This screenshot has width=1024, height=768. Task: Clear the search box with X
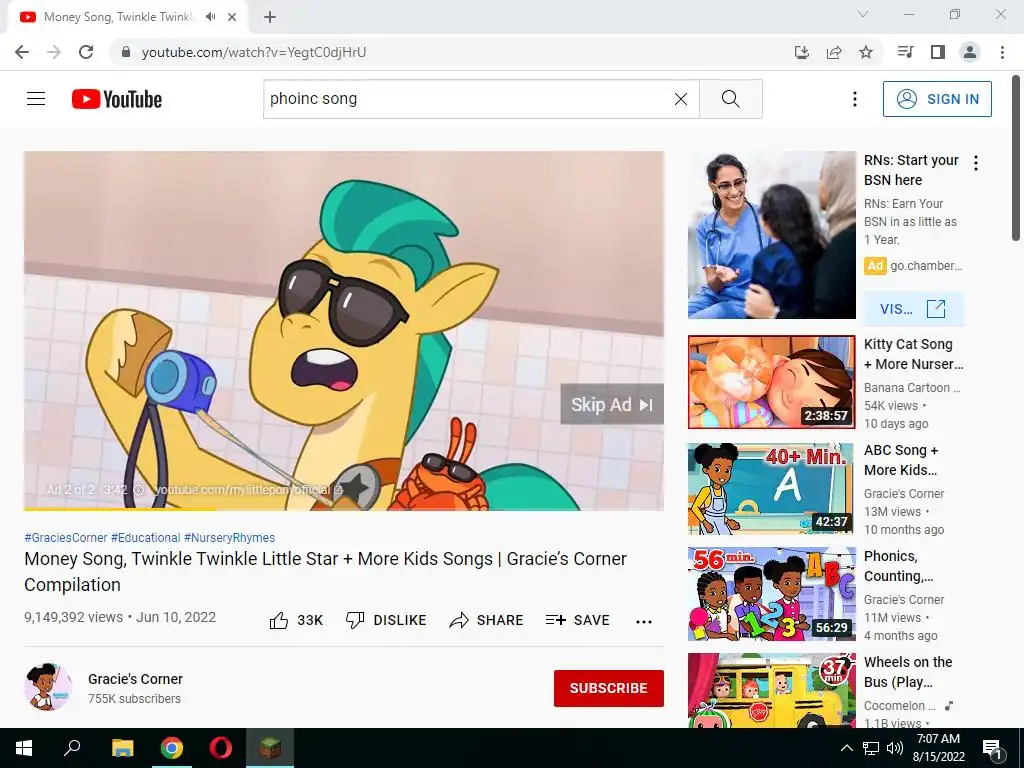point(680,99)
